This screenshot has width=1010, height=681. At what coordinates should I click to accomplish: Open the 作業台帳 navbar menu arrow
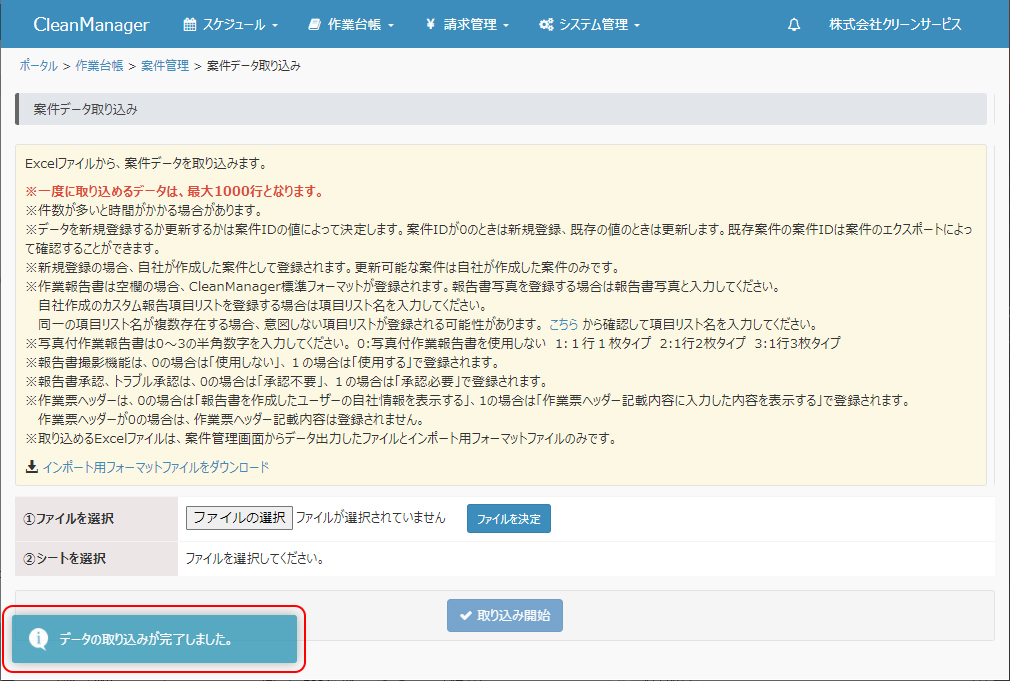(390, 25)
